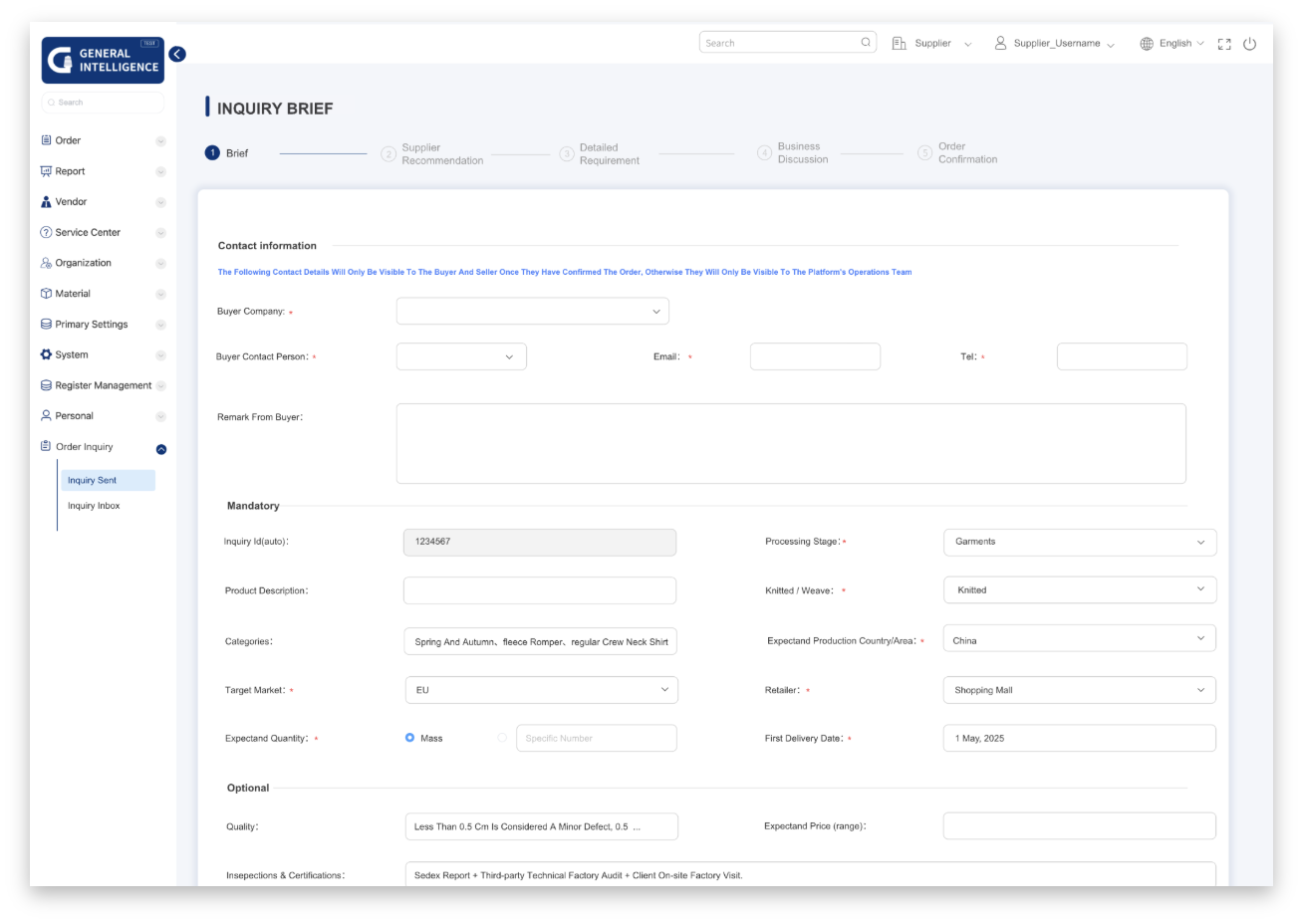Click the Material cube icon
The height and width of the screenshot is (924, 1303).
click(x=46, y=294)
